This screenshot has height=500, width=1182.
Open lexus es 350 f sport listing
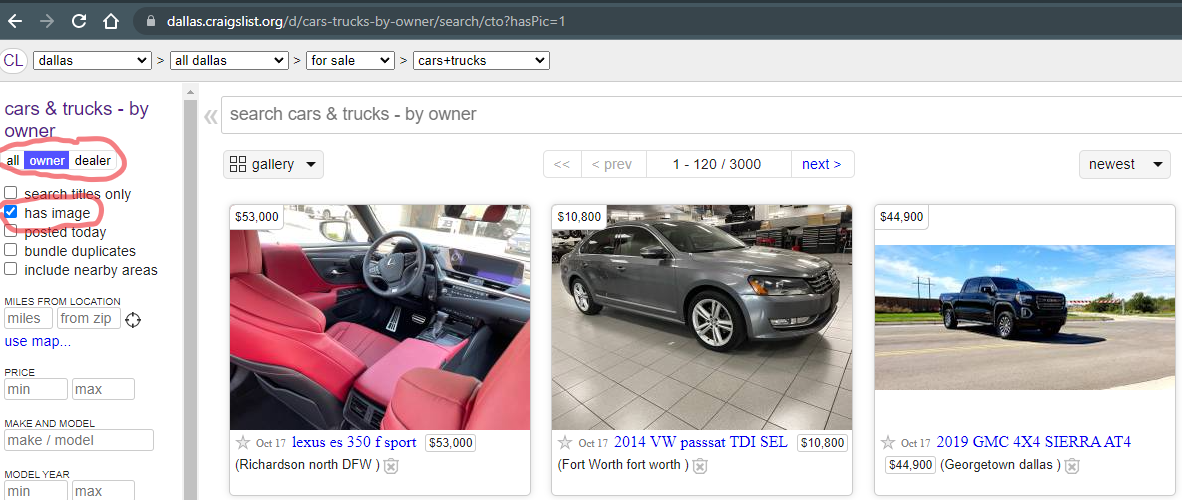tap(354, 442)
